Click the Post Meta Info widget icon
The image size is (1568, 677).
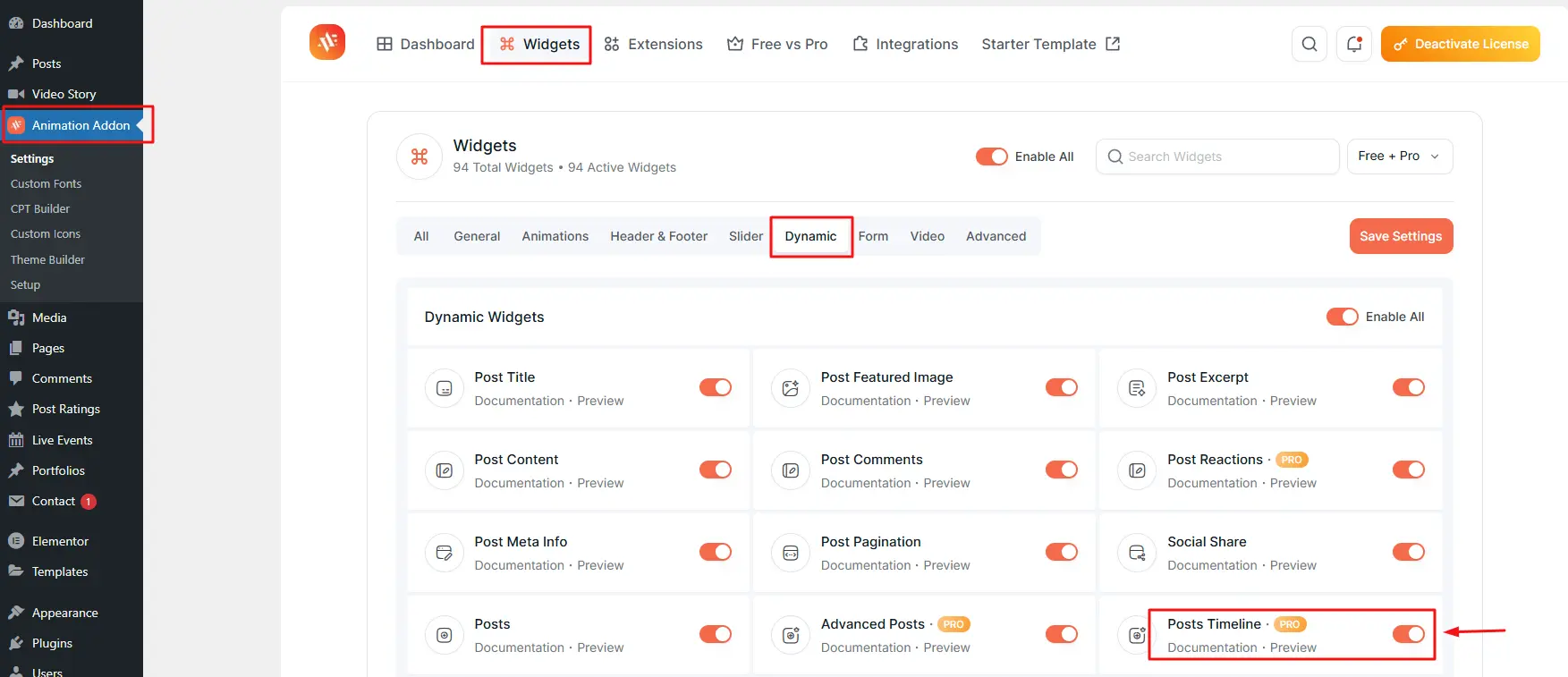pyautogui.click(x=445, y=553)
